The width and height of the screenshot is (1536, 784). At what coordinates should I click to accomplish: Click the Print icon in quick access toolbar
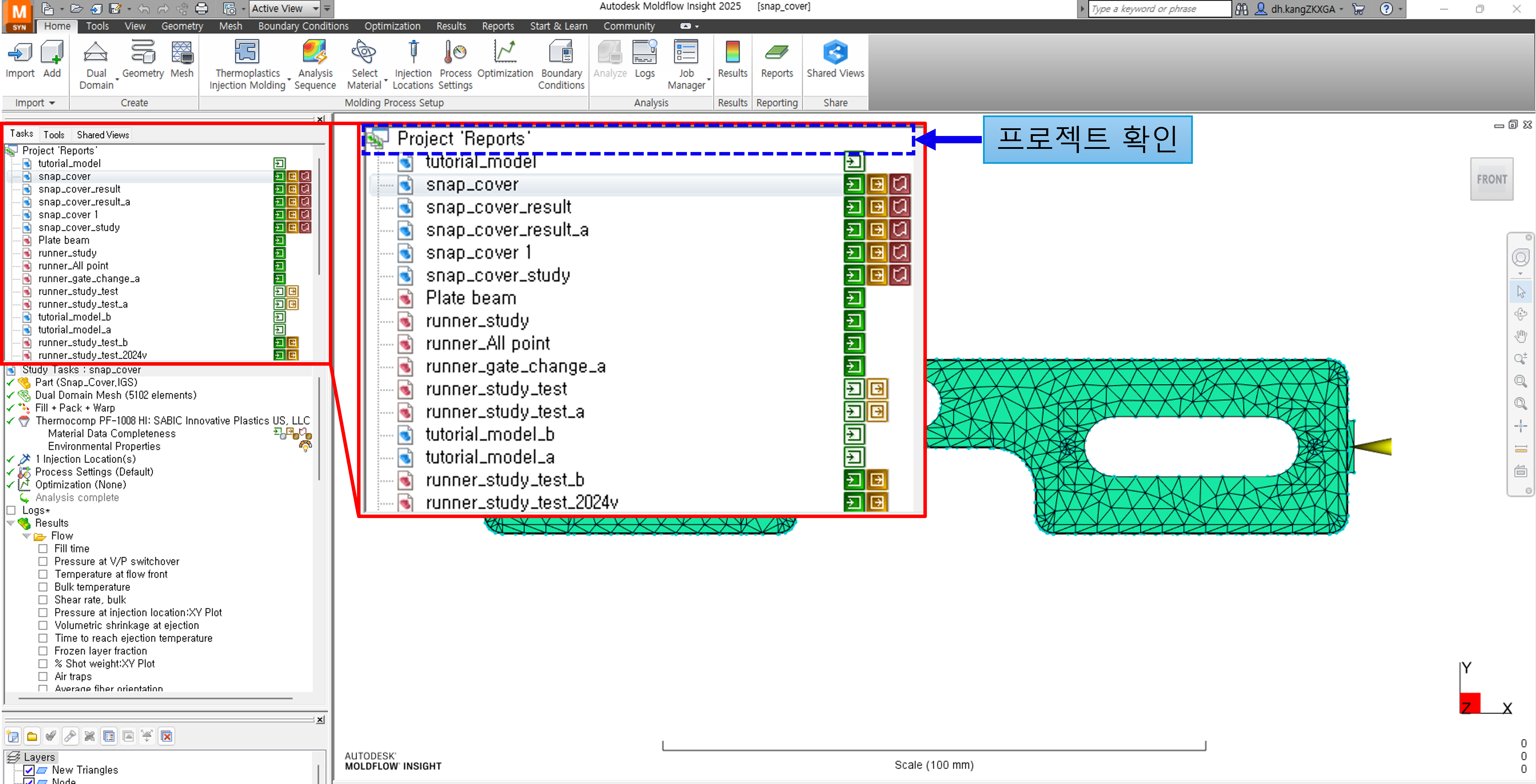(202, 8)
